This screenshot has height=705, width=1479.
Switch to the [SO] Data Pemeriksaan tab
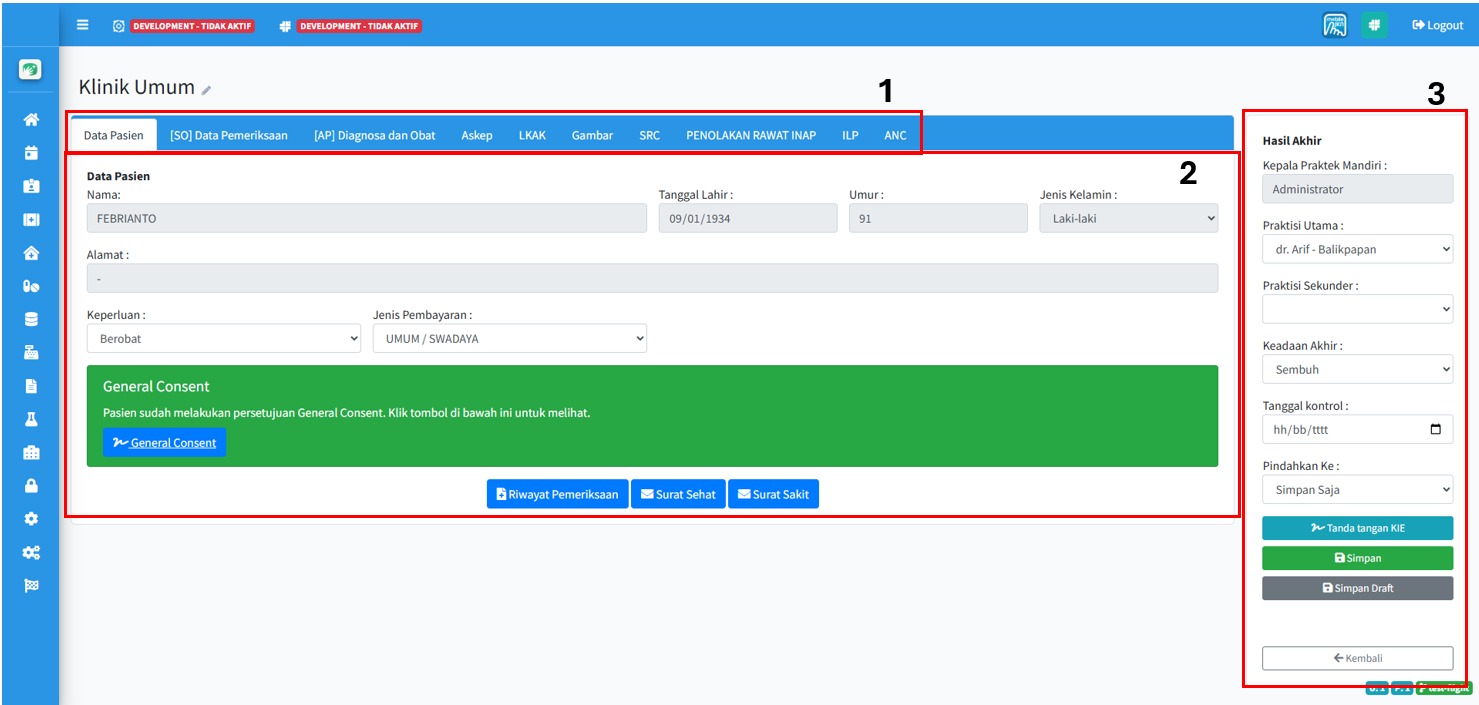(229, 135)
